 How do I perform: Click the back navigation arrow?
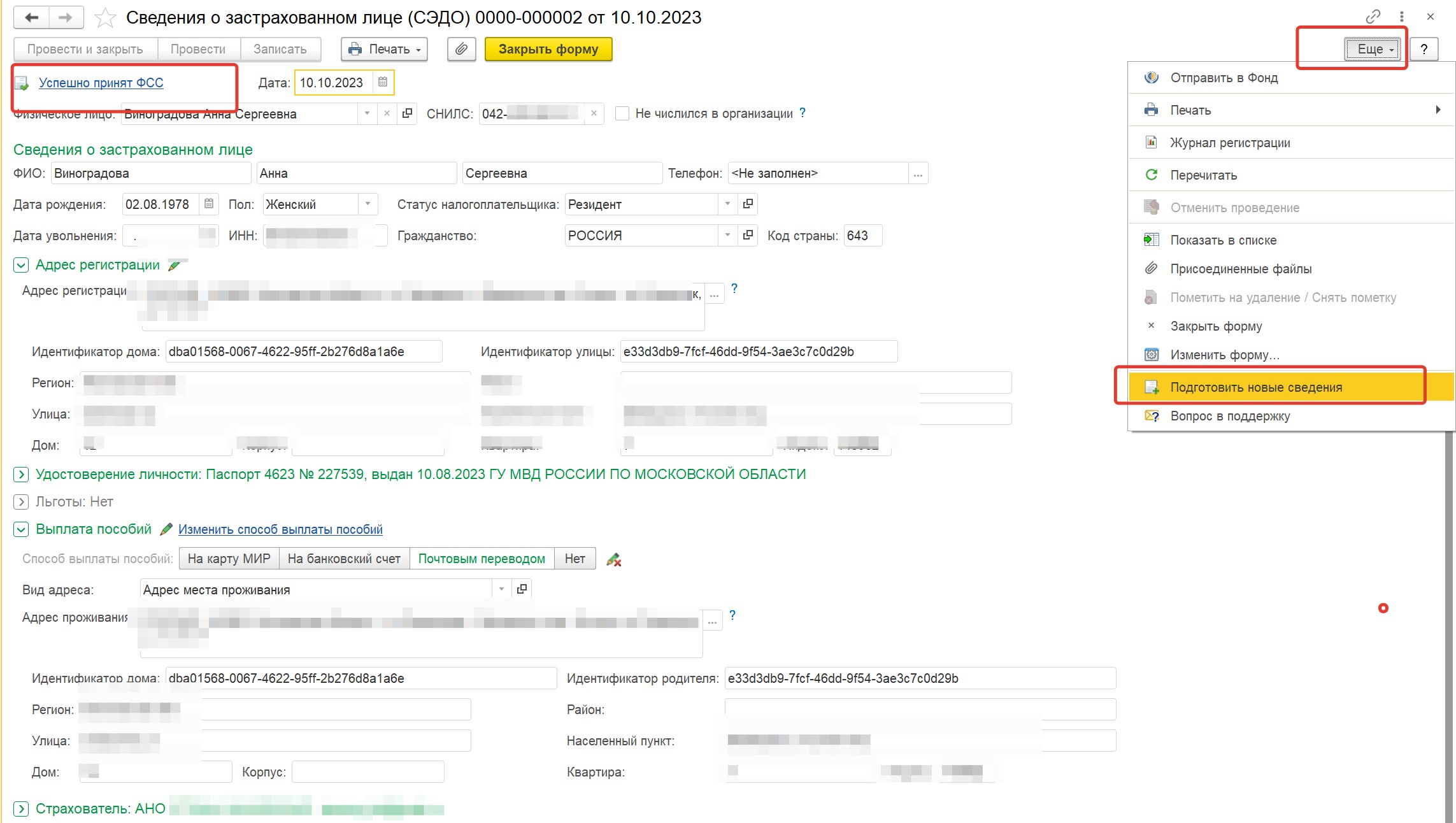31,18
